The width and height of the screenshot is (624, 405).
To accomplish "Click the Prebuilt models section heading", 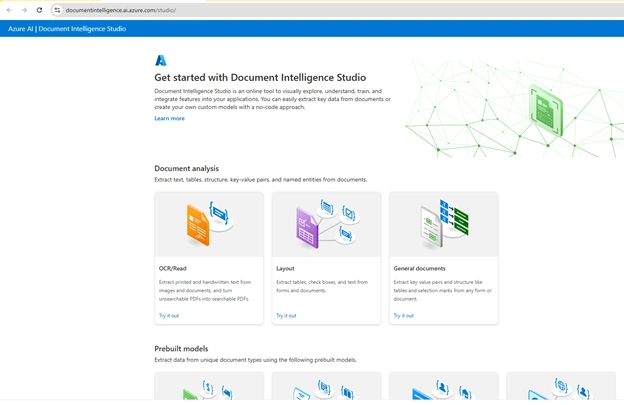I will (181, 349).
